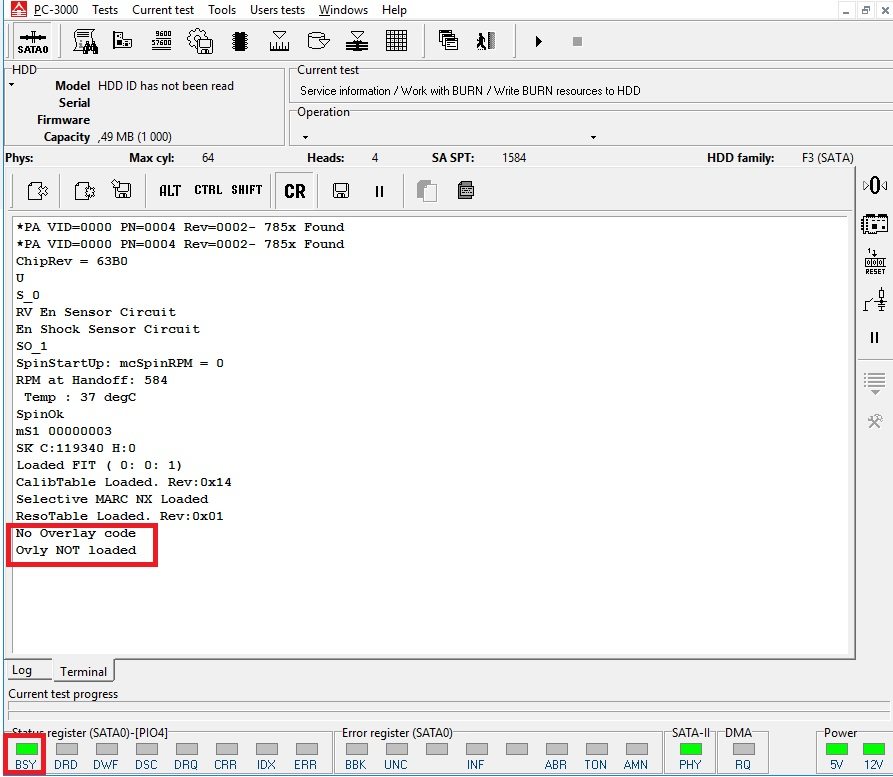
Task: Start test with the play arrow button
Action: click(x=538, y=41)
